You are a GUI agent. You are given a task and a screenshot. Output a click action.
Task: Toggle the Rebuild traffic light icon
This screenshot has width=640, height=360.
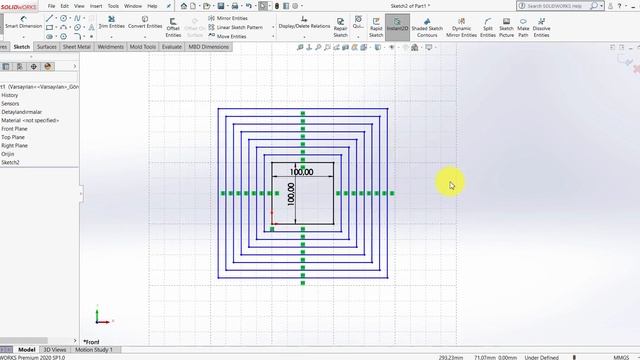277,6
